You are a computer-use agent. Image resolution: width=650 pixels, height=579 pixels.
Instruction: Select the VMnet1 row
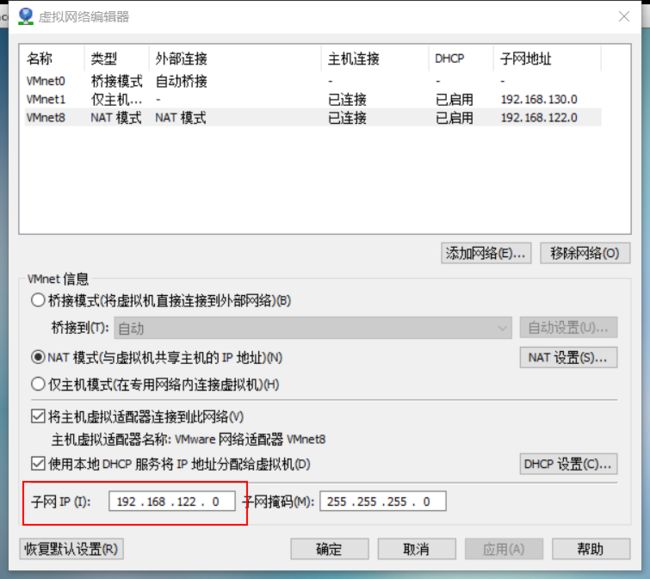pyautogui.click(x=313, y=99)
